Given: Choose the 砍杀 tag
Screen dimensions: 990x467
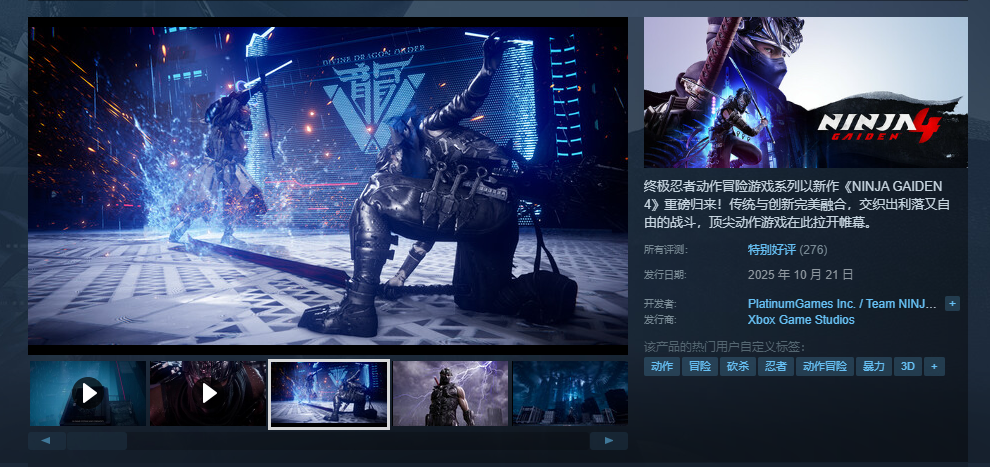Looking at the screenshot, I should click(738, 367).
